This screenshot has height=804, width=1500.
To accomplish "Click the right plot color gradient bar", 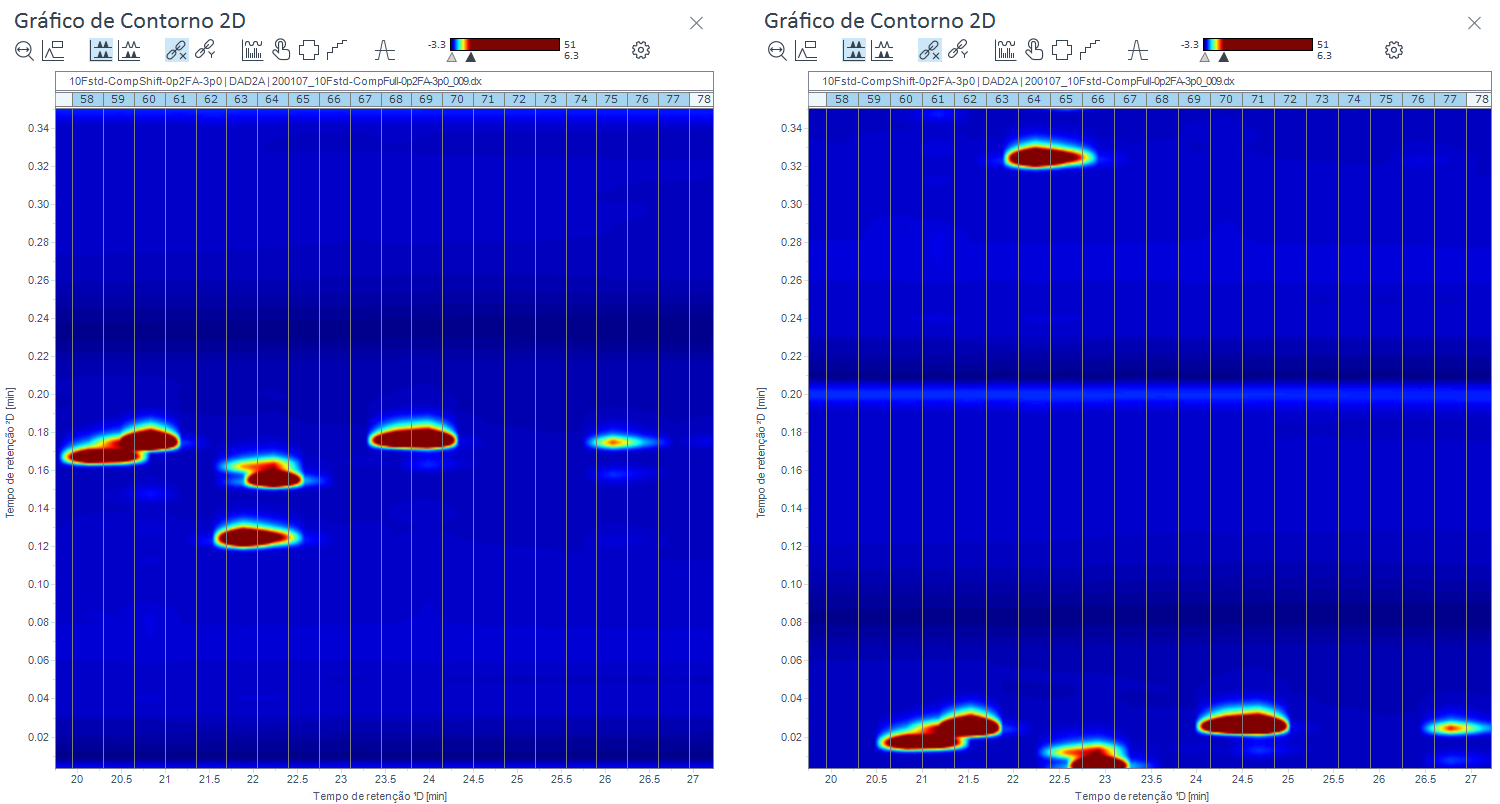I will [x=1257, y=44].
